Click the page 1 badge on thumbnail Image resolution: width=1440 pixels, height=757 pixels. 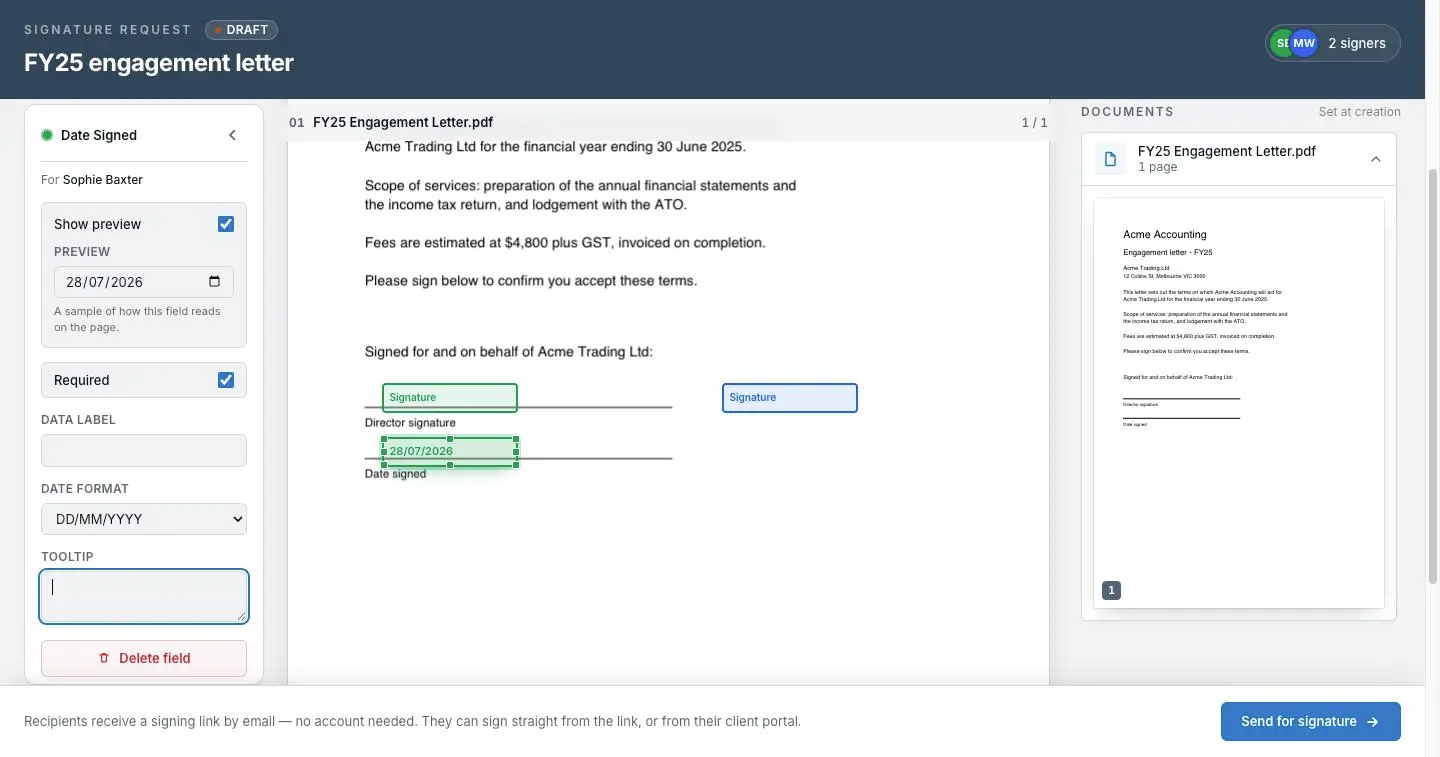(1111, 591)
